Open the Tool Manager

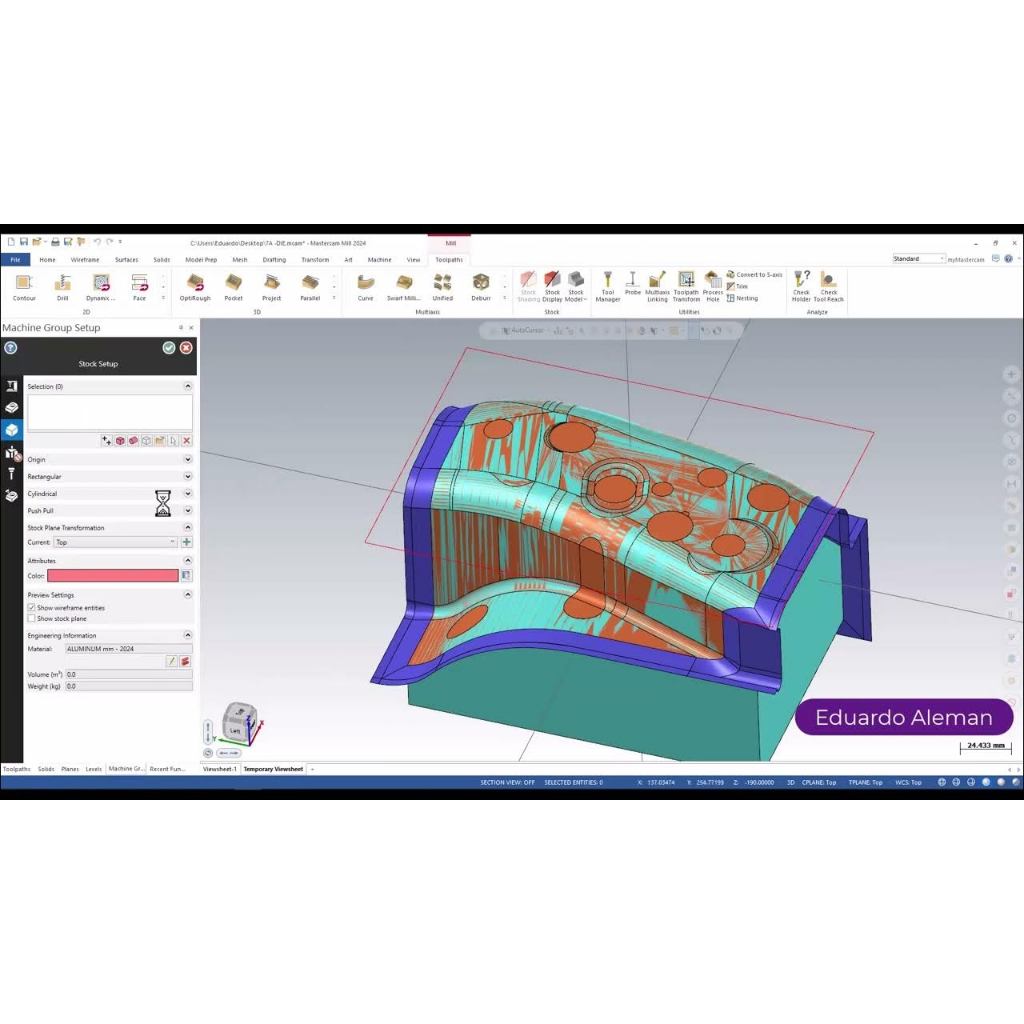point(607,287)
